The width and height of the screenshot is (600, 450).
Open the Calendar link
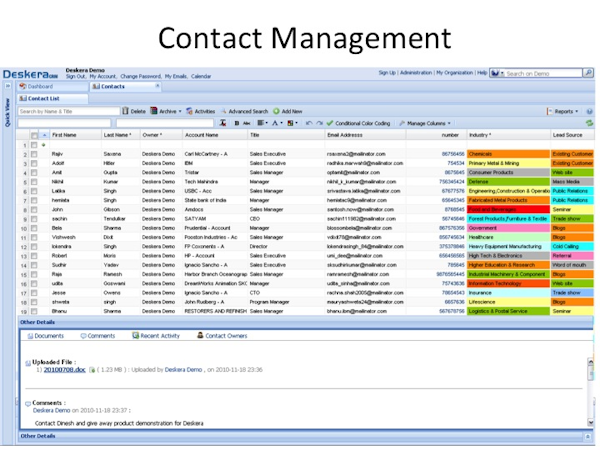point(201,76)
